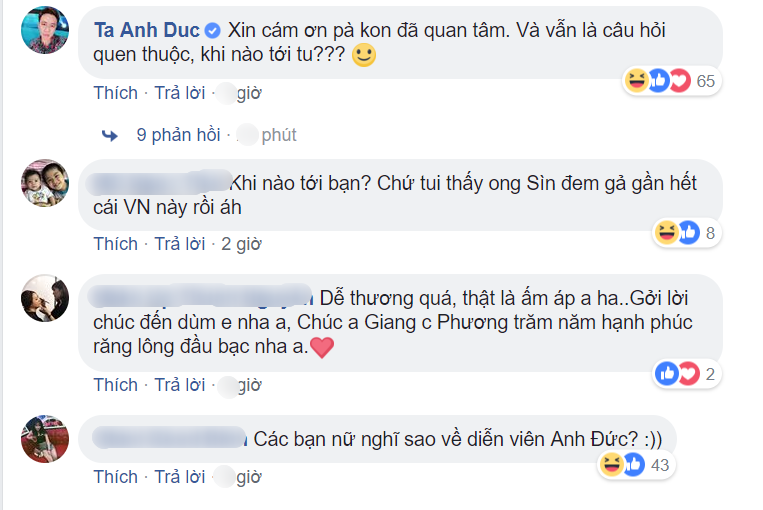Viewport: 763px width, 510px height.
Task: View reactions with count 43 on last comment
Action: point(636,465)
